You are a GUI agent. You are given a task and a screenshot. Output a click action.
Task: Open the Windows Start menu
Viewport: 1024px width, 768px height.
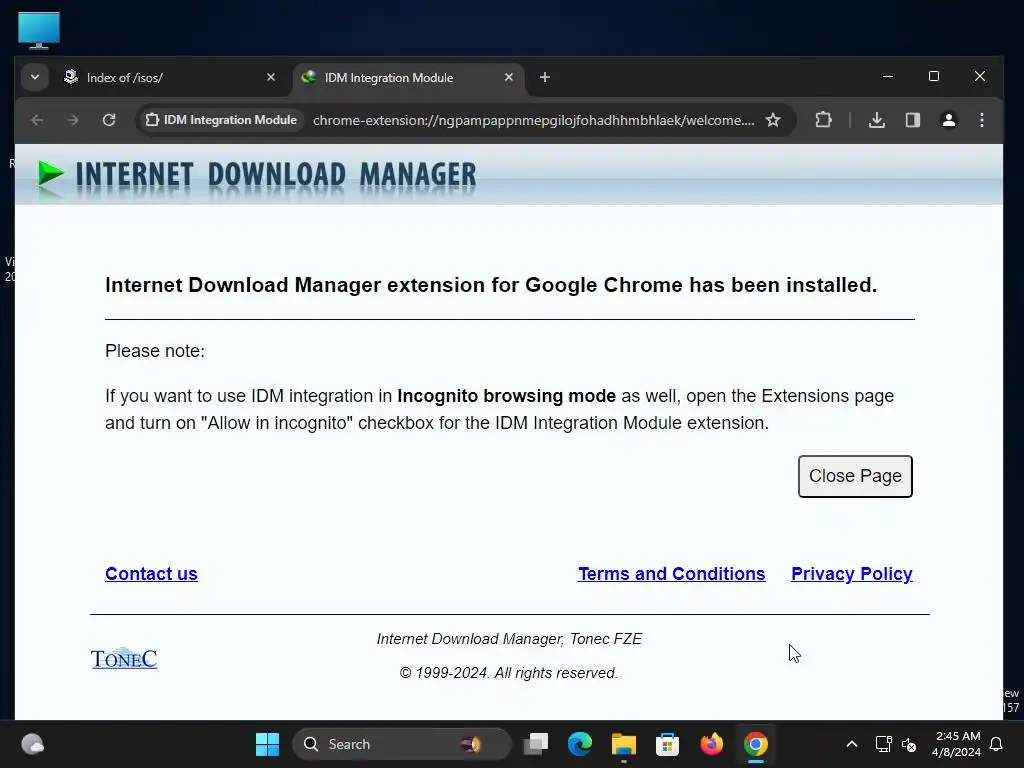click(267, 744)
